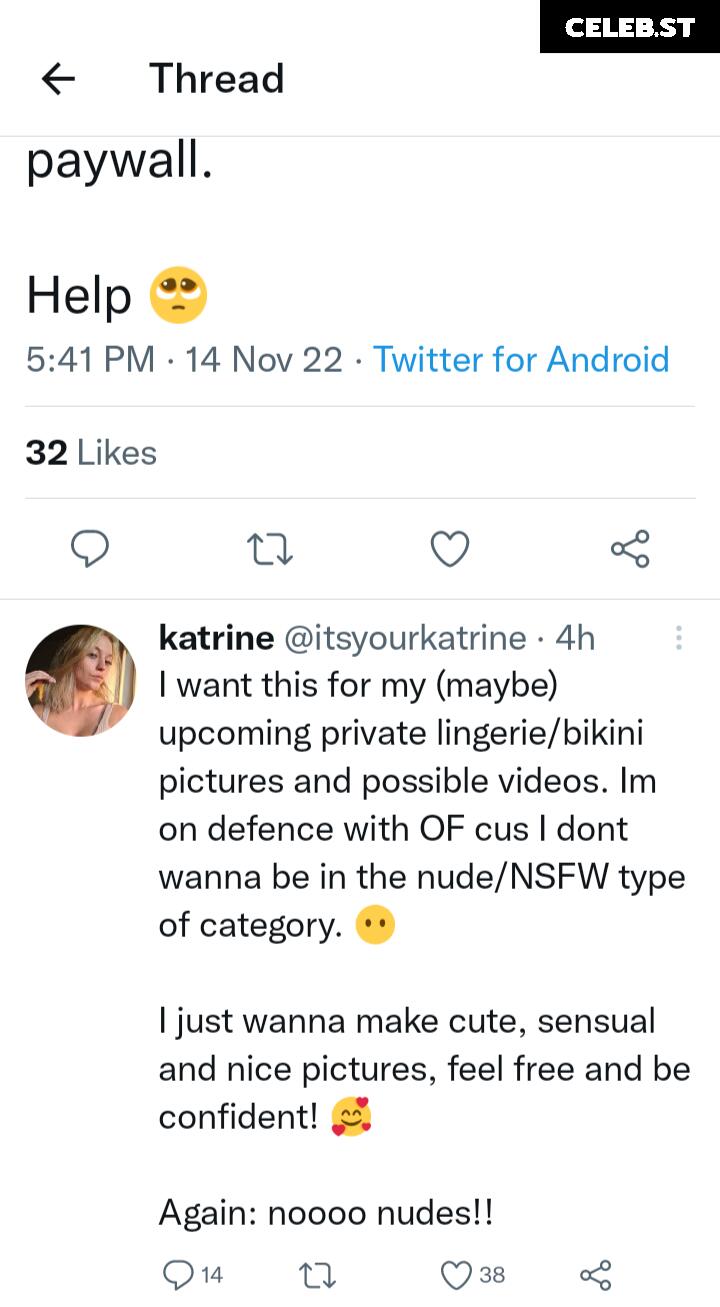This screenshot has height=1307, width=720.
Task: Open katrine's profile picture
Action: [80, 681]
